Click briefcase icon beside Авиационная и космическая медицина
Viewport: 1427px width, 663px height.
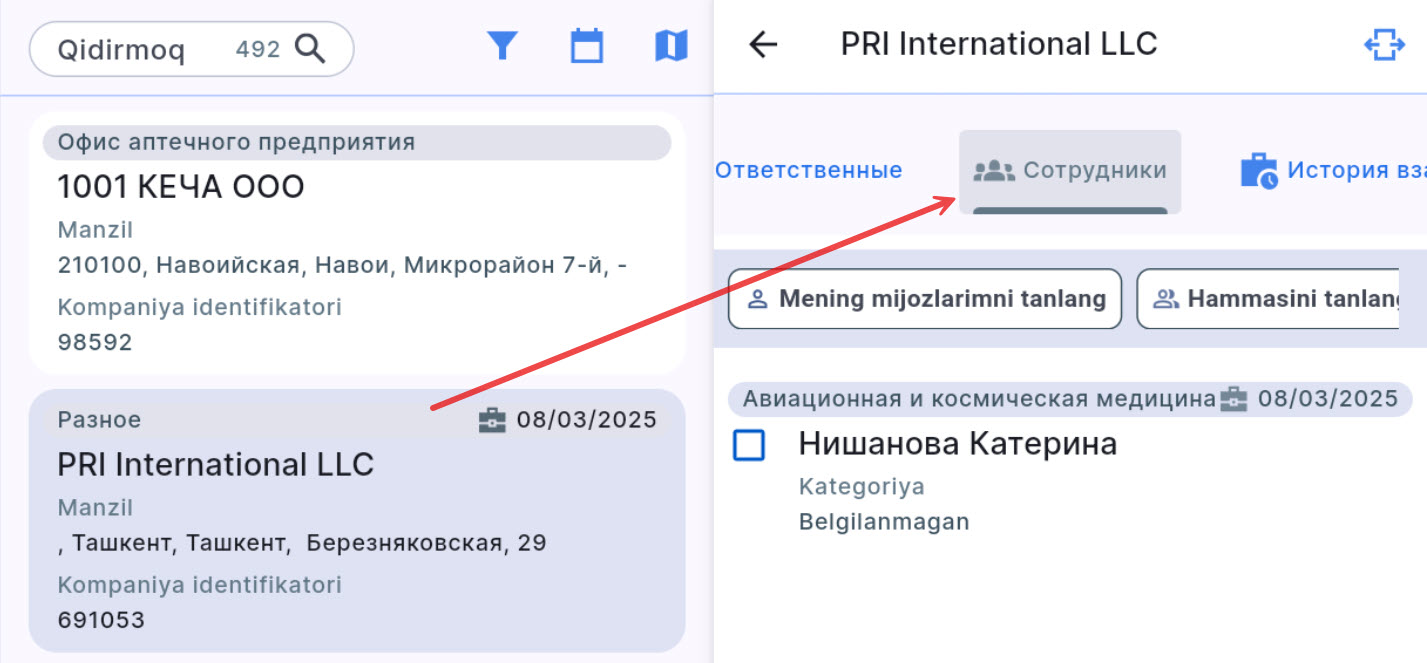click(x=1233, y=399)
